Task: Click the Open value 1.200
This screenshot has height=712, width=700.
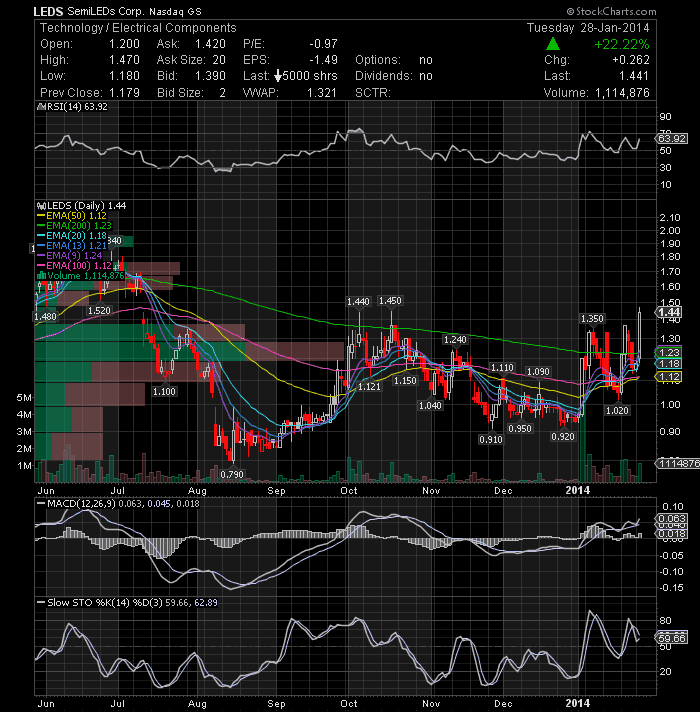Action: [124, 44]
